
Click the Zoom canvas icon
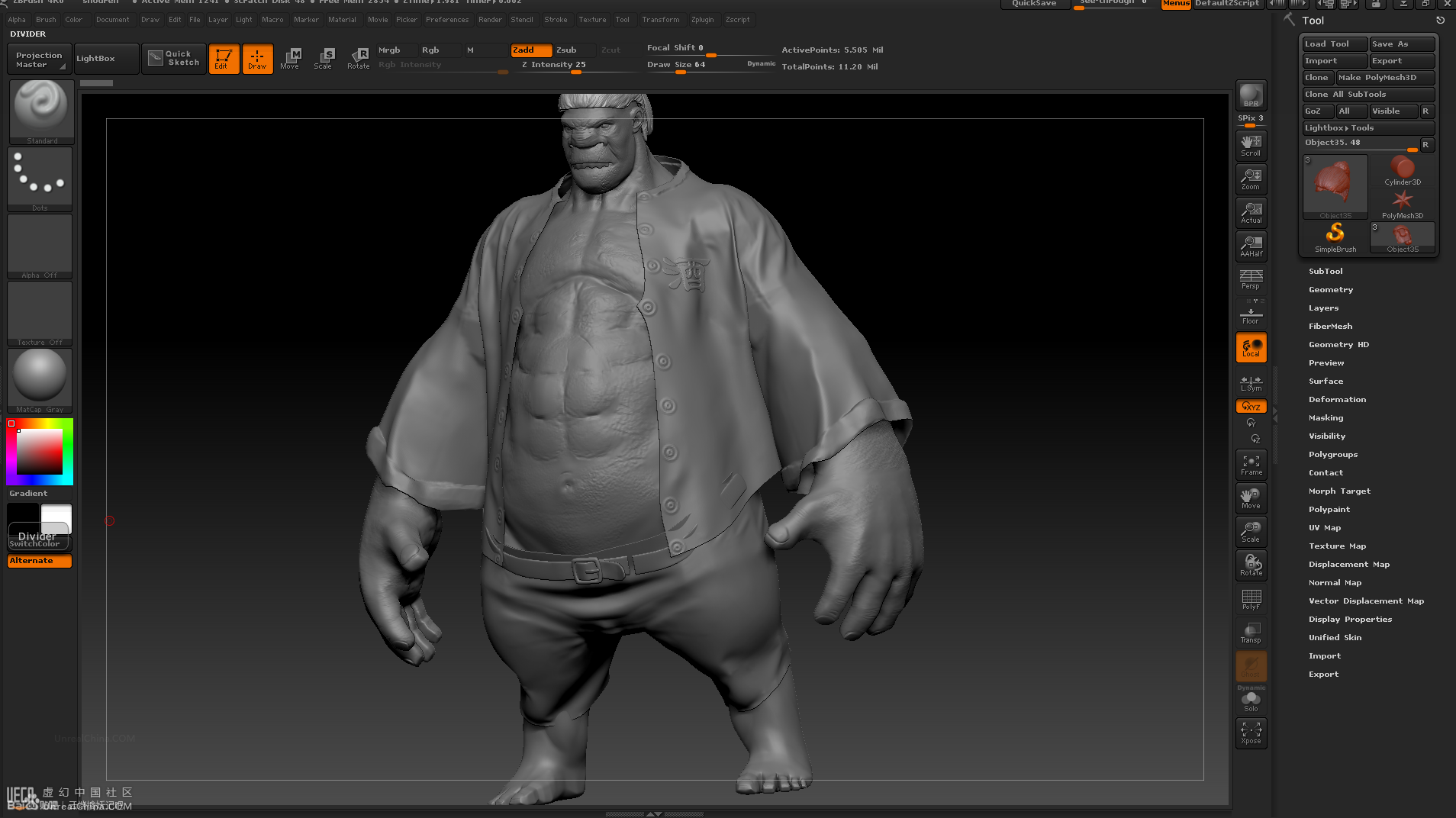[x=1251, y=179]
